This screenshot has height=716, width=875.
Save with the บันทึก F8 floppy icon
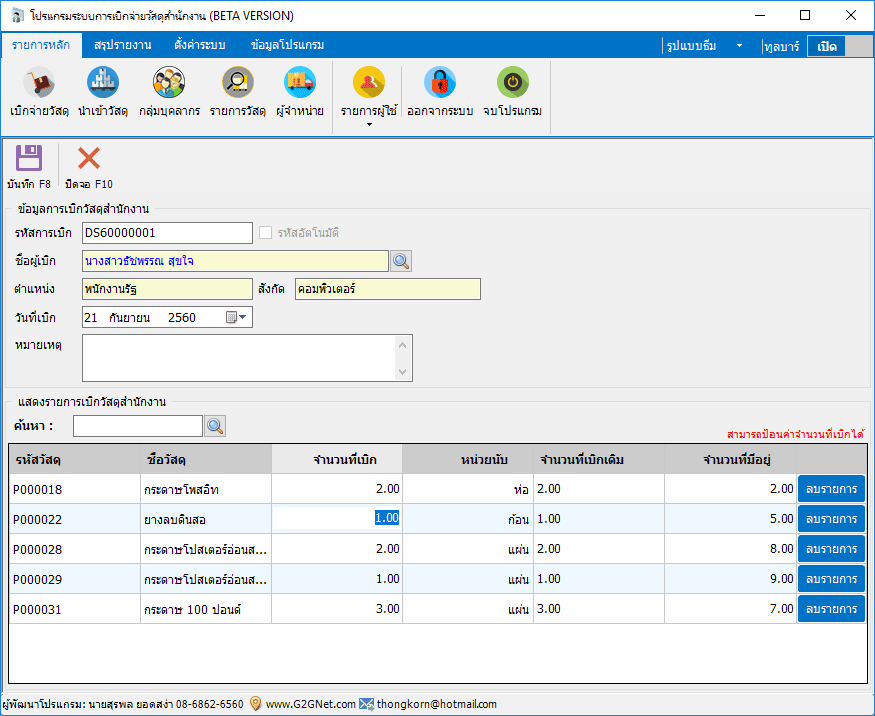[28, 158]
